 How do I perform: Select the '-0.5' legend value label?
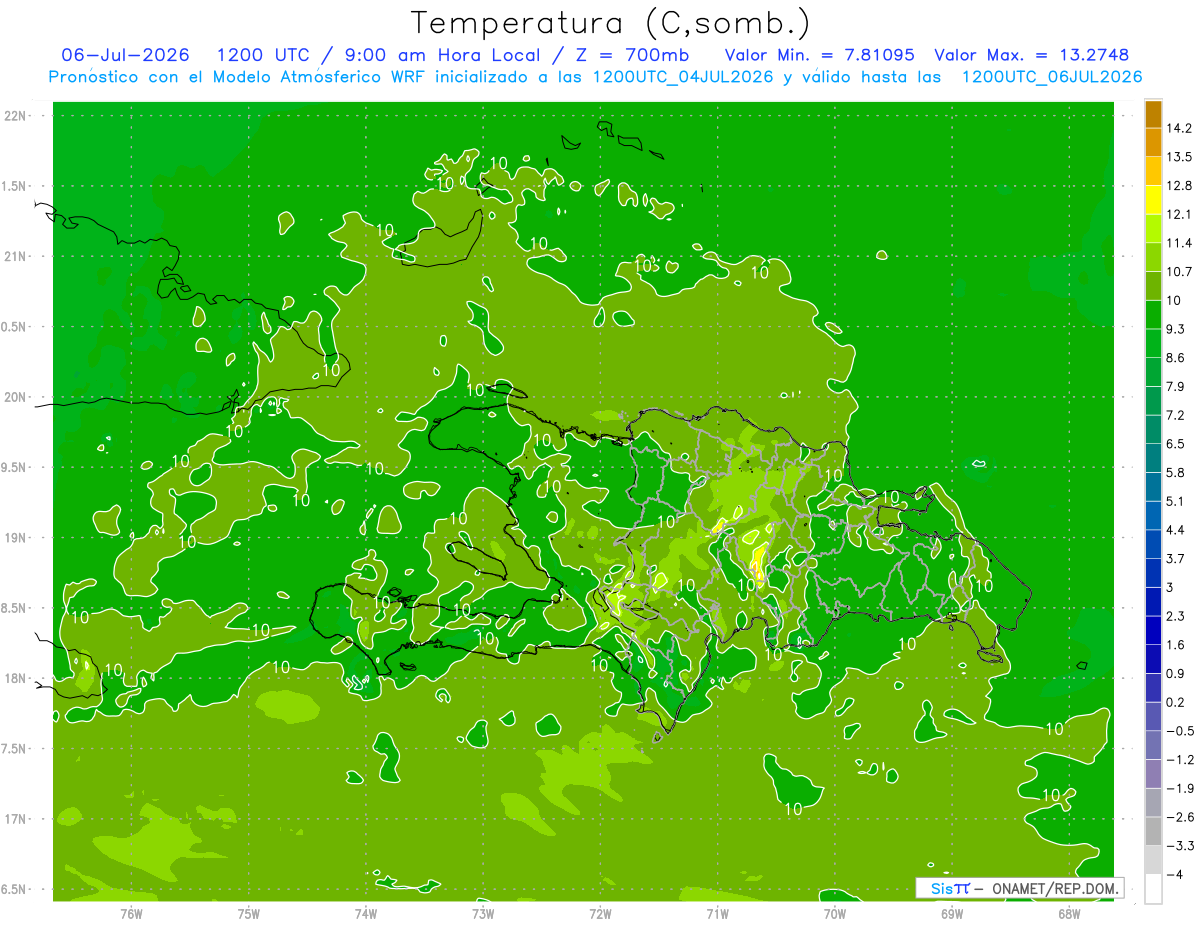tap(1180, 731)
